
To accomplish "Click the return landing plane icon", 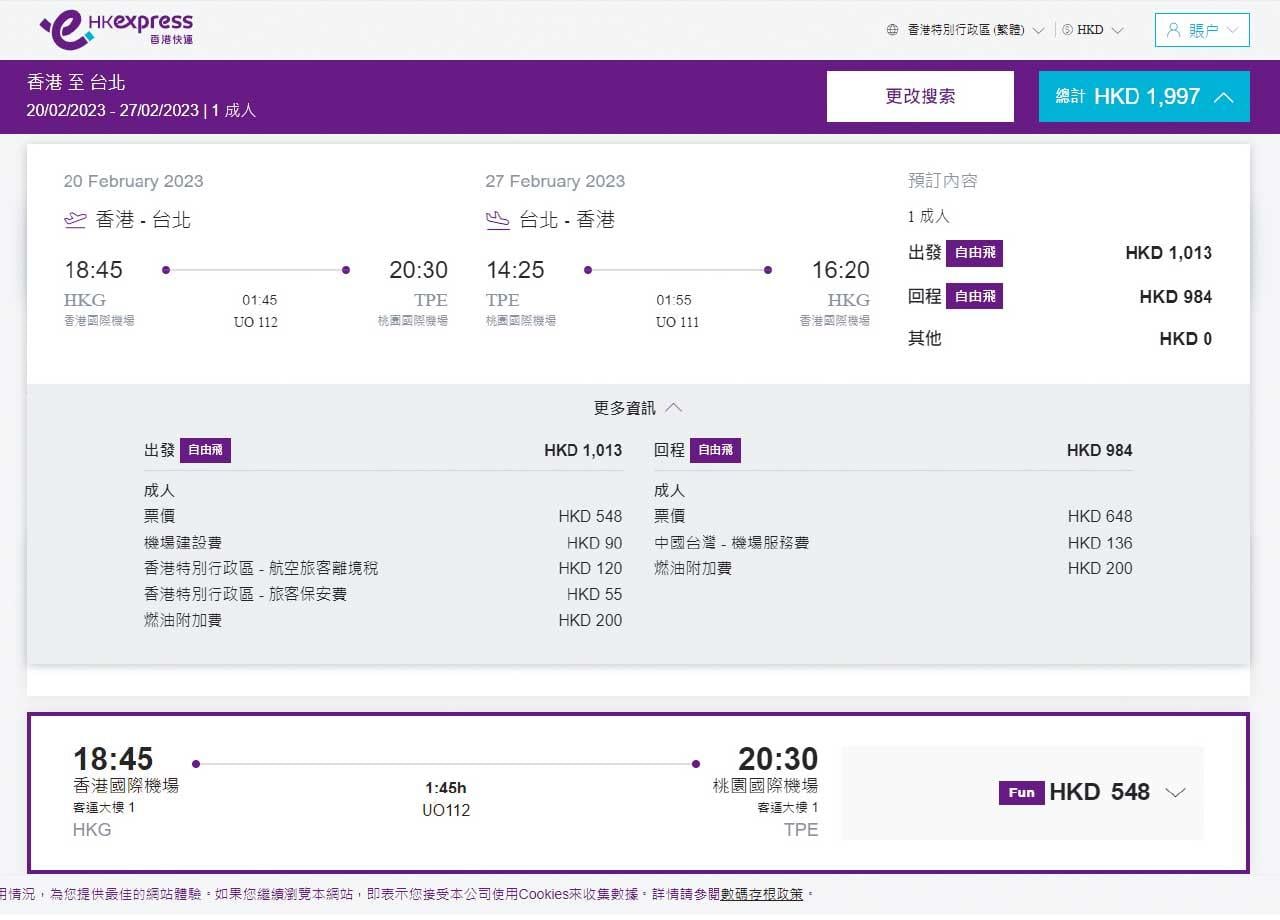I will click(497, 220).
